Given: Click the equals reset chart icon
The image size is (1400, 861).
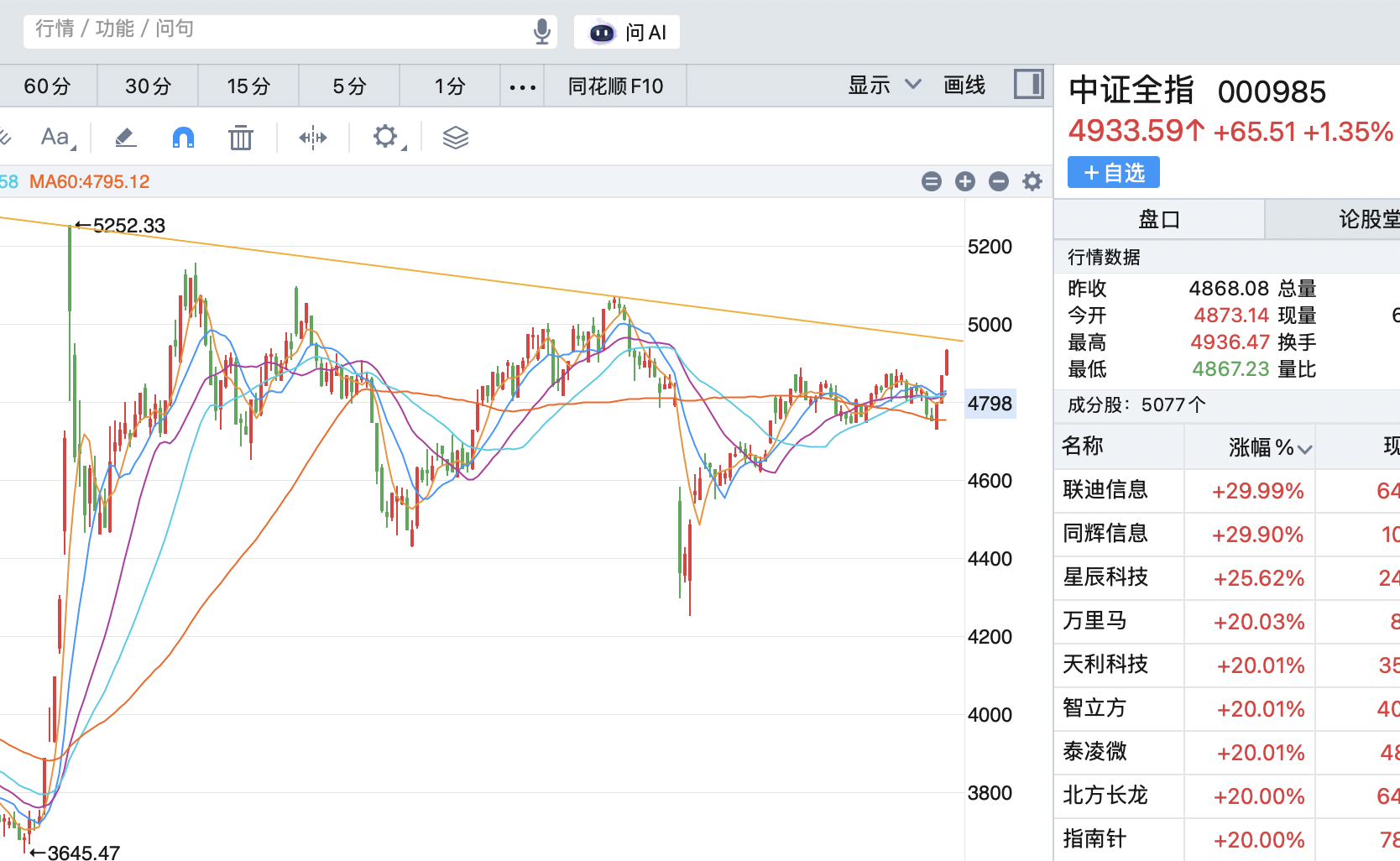Looking at the screenshot, I should 931,181.
